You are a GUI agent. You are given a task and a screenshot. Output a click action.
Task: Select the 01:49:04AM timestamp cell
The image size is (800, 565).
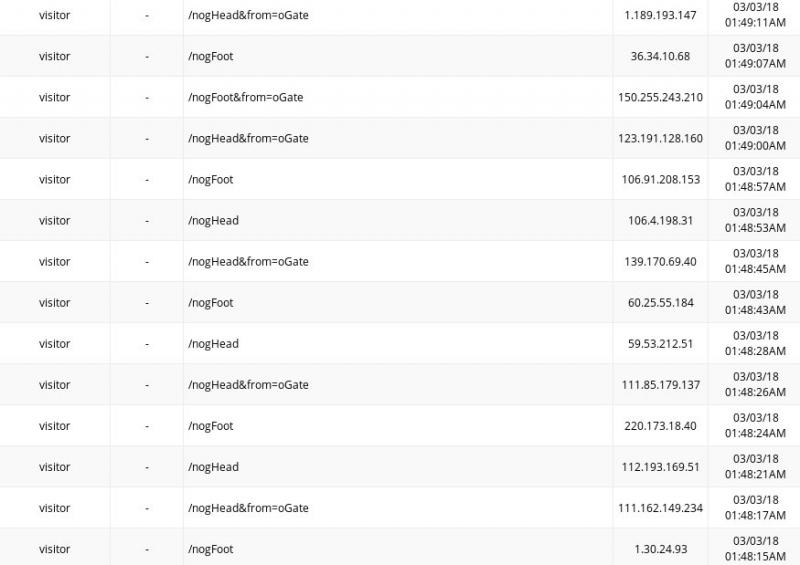756,97
